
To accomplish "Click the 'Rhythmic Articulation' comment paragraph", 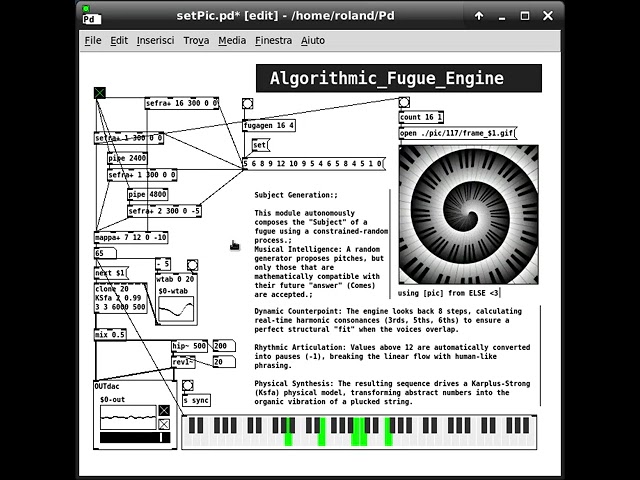I will pos(392,356).
